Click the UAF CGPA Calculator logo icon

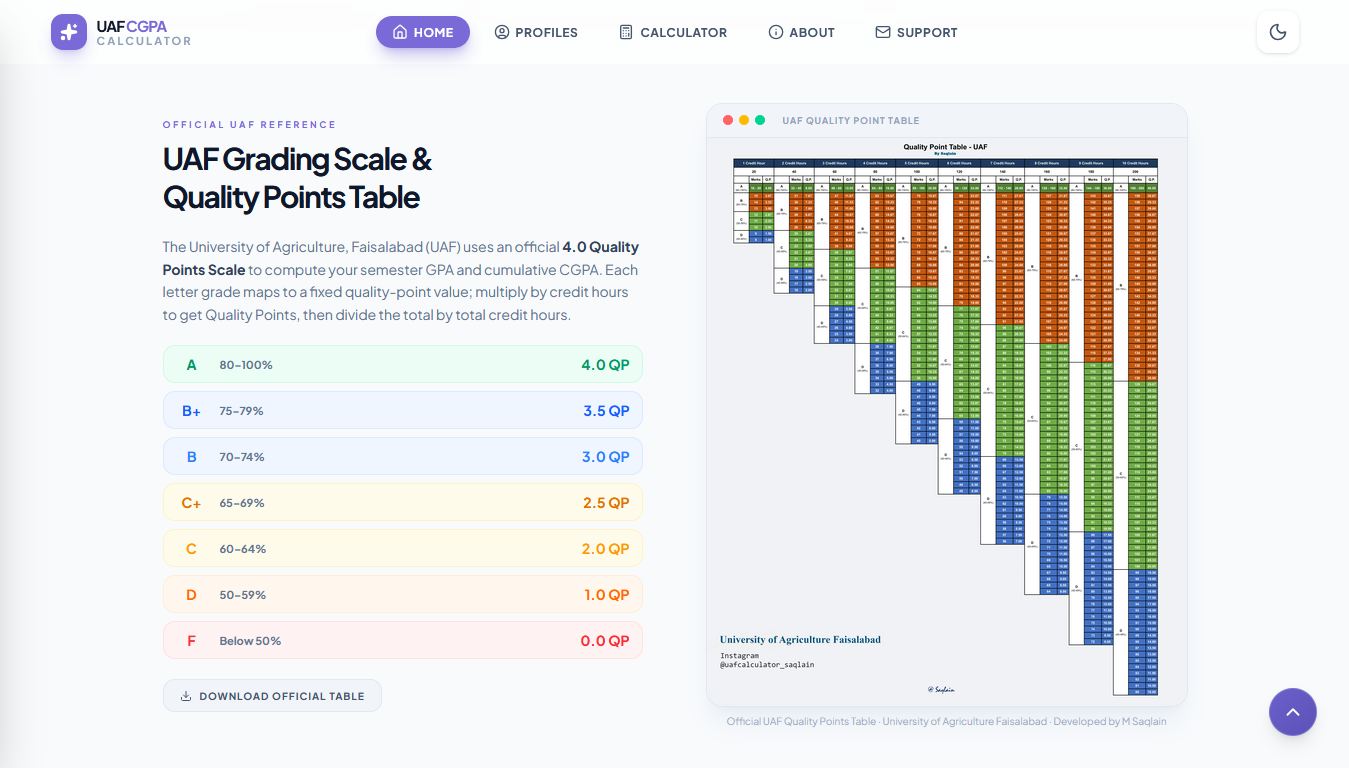pyautogui.click(x=69, y=32)
